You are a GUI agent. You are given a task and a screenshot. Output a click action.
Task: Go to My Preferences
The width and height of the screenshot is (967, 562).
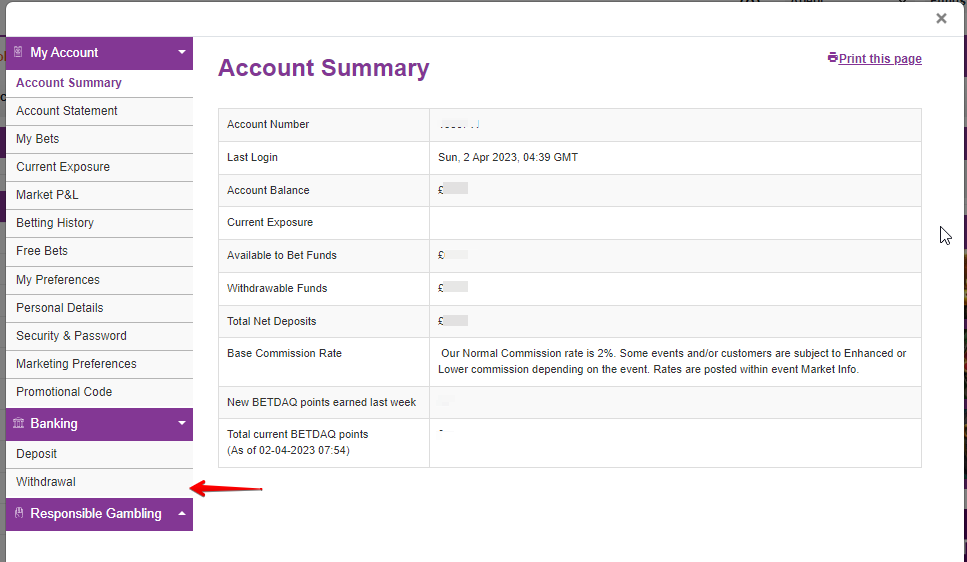(99, 280)
